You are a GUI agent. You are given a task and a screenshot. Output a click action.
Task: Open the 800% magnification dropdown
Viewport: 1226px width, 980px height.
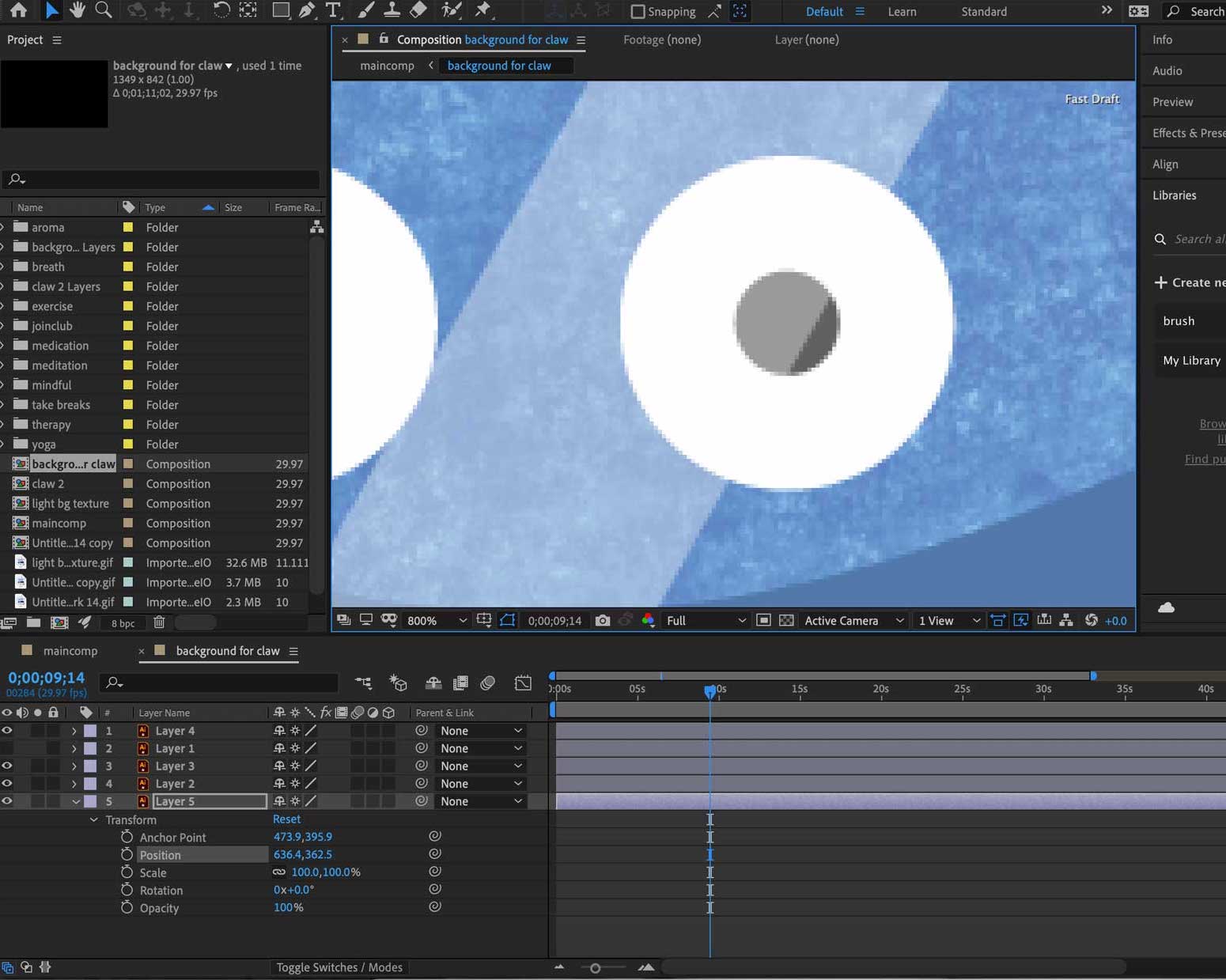pyautogui.click(x=437, y=621)
